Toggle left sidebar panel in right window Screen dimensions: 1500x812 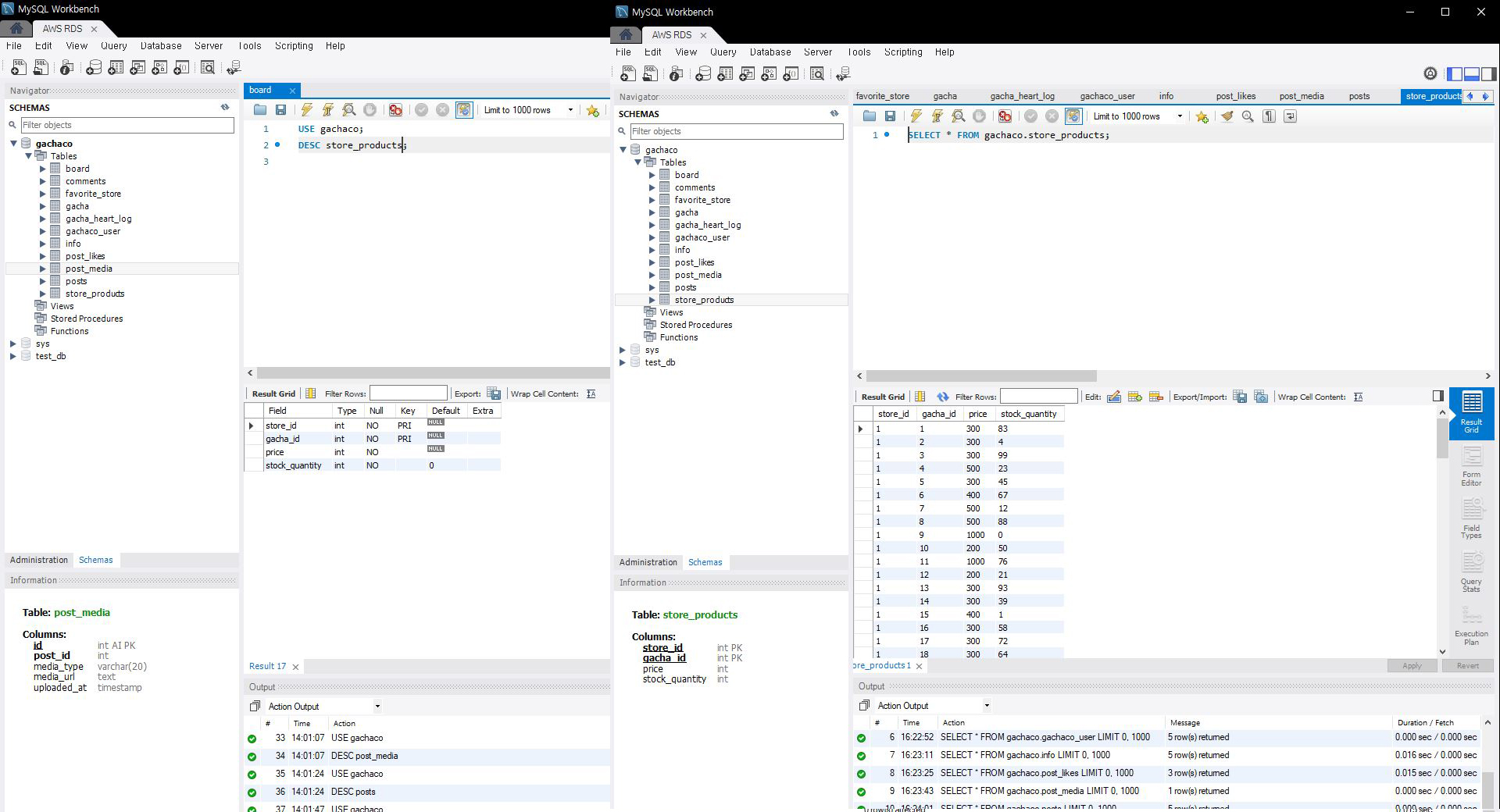pyautogui.click(x=1455, y=73)
